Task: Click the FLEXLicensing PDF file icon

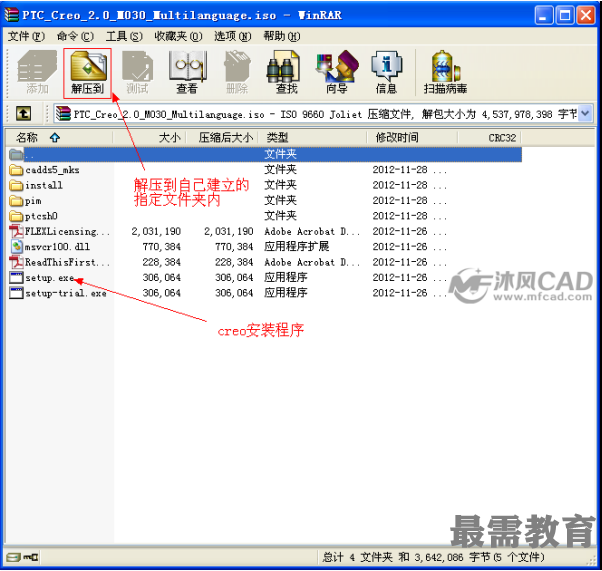Action: (16, 231)
